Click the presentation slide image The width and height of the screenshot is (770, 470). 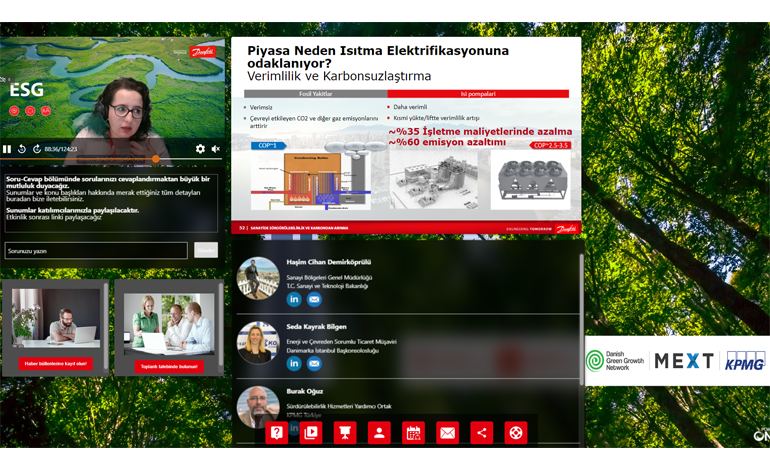(x=406, y=136)
